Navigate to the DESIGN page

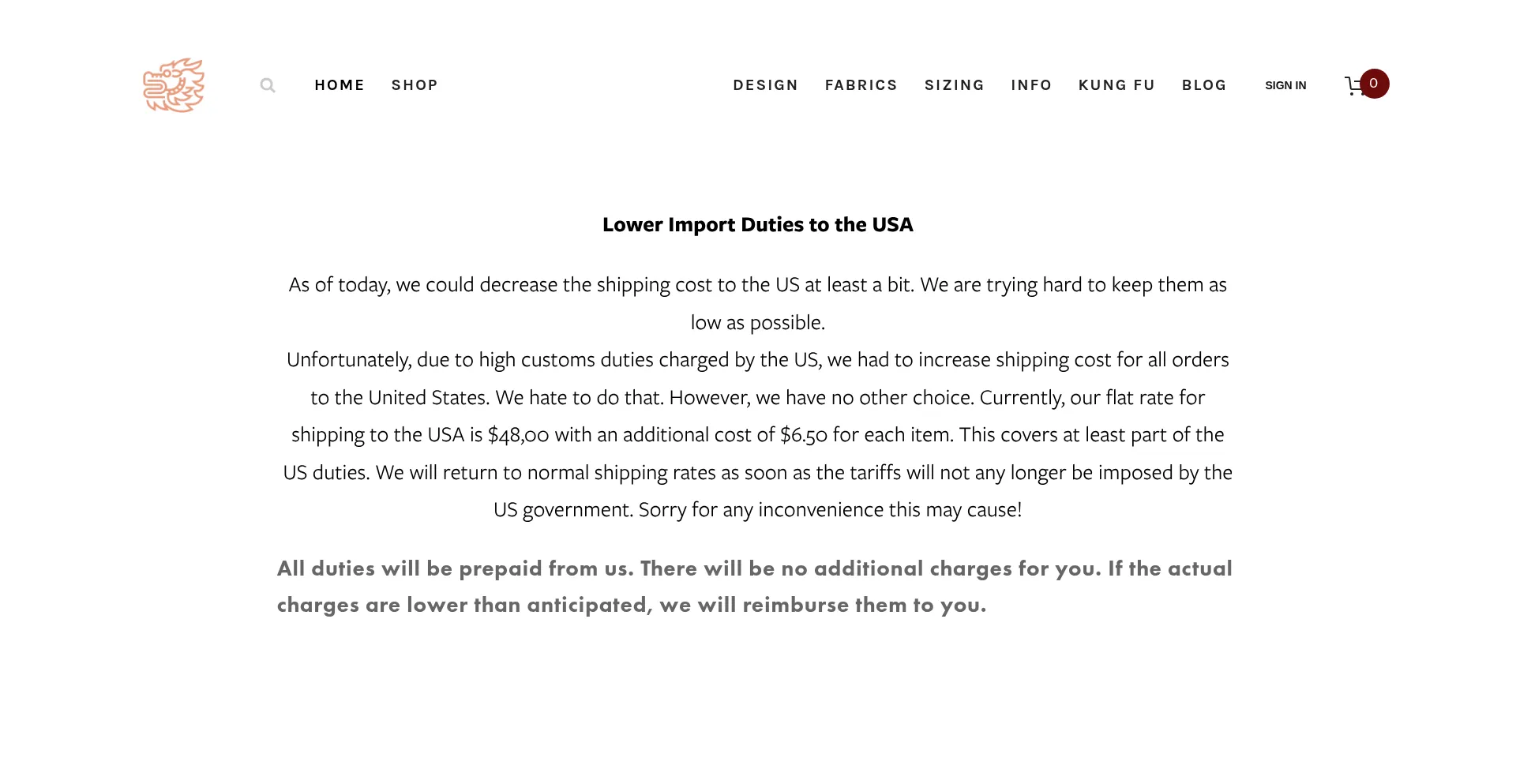click(765, 85)
